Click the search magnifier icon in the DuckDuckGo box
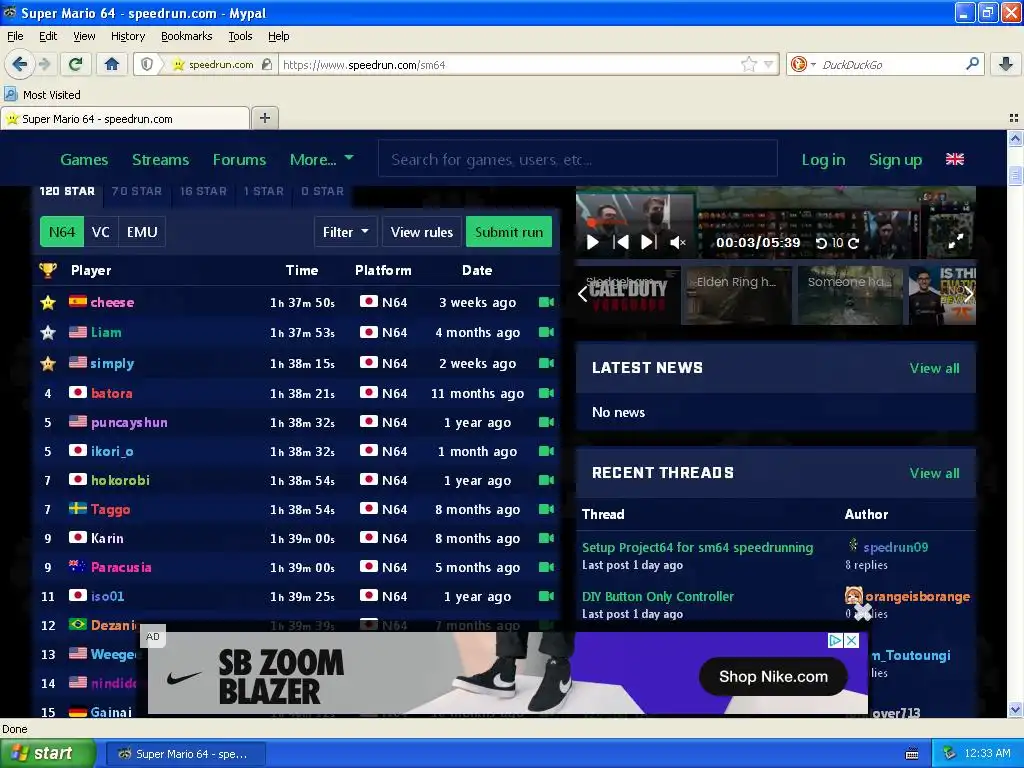Screen dimensions: 1024x768 [x=972, y=64]
